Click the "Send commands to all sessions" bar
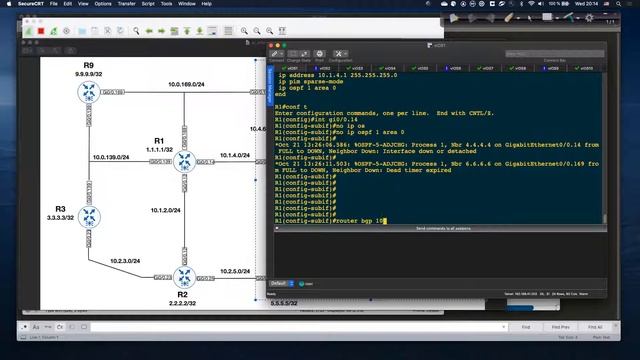 [443, 229]
